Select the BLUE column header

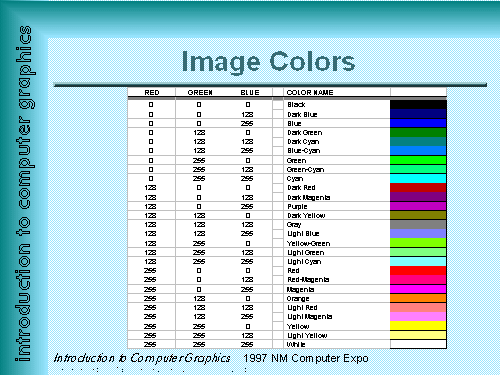point(250,93)
